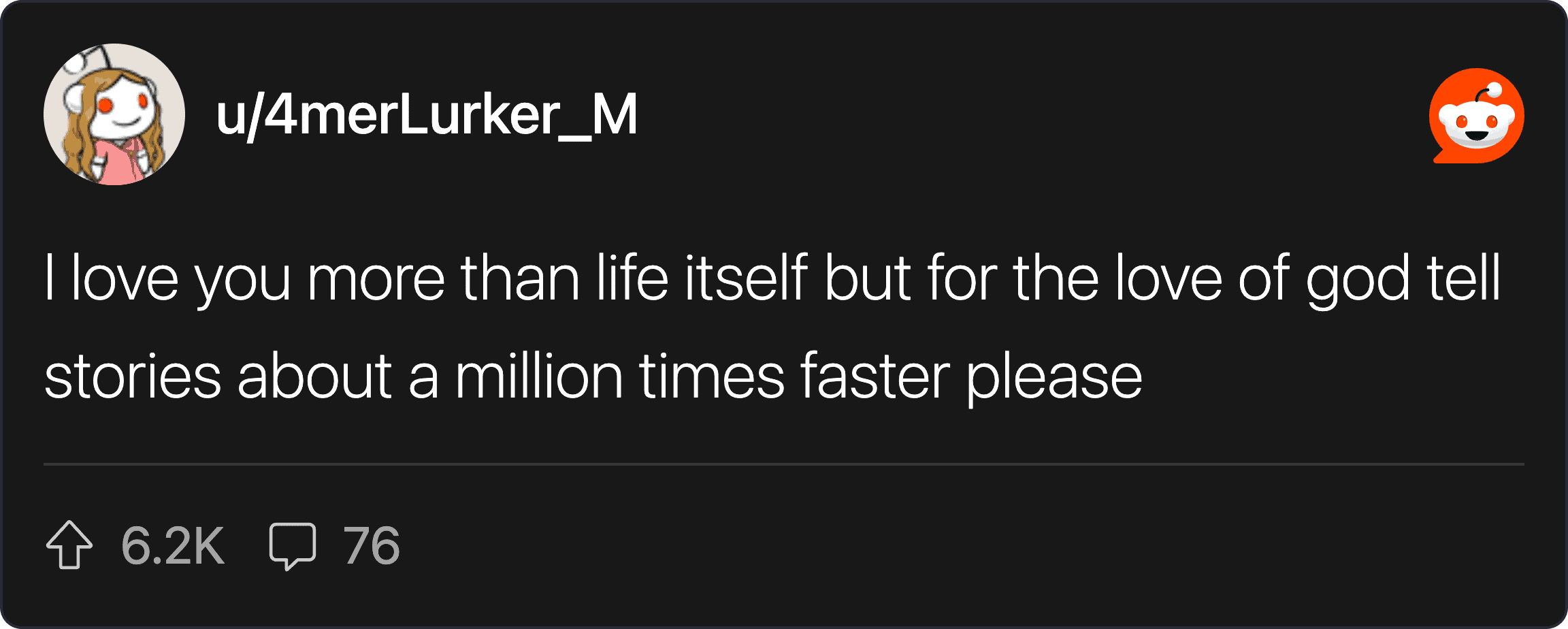Click the horizontal divider line above the stats
This screenshot has height=629, width=1568.
pyautogui.click(x=784, y=464)
